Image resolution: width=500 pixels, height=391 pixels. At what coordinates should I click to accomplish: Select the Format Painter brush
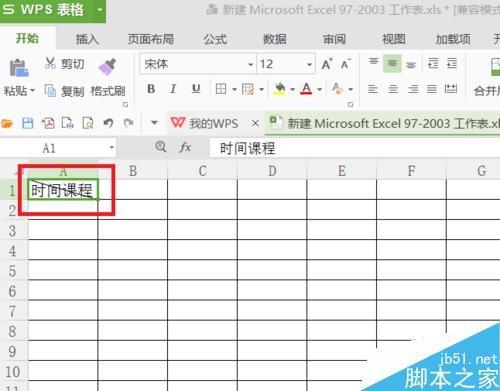[108, 66]
